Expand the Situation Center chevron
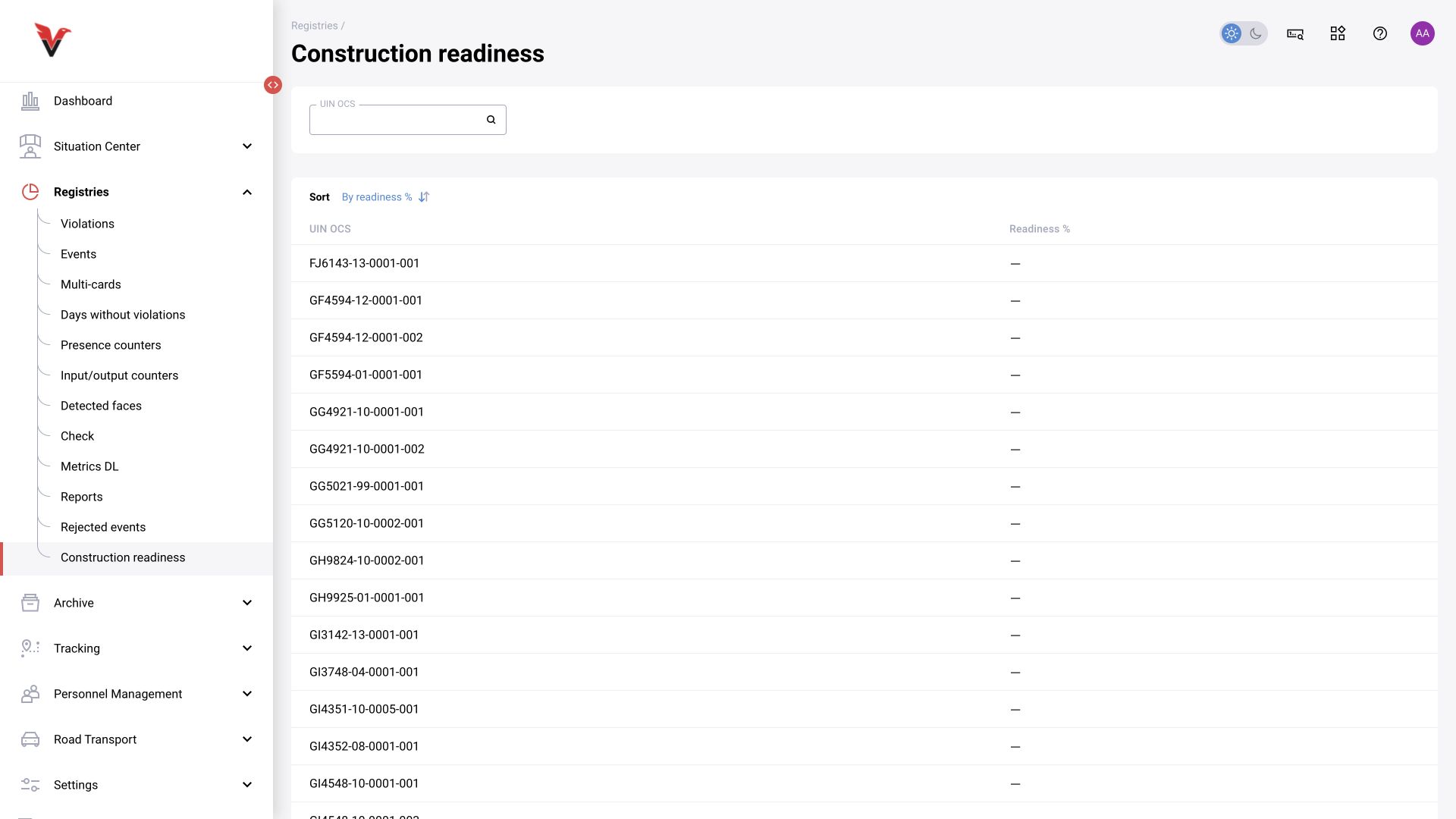Screen dimensions: 1456x819 247,146
